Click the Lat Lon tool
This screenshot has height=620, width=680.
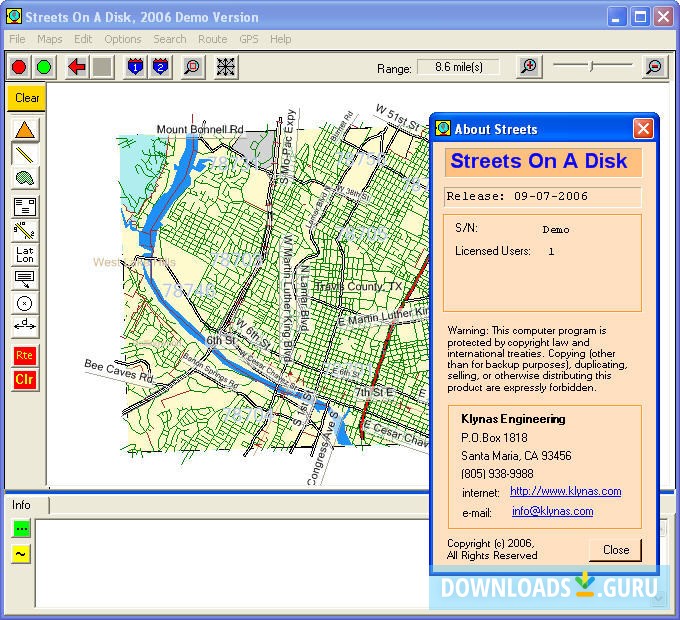25,255
